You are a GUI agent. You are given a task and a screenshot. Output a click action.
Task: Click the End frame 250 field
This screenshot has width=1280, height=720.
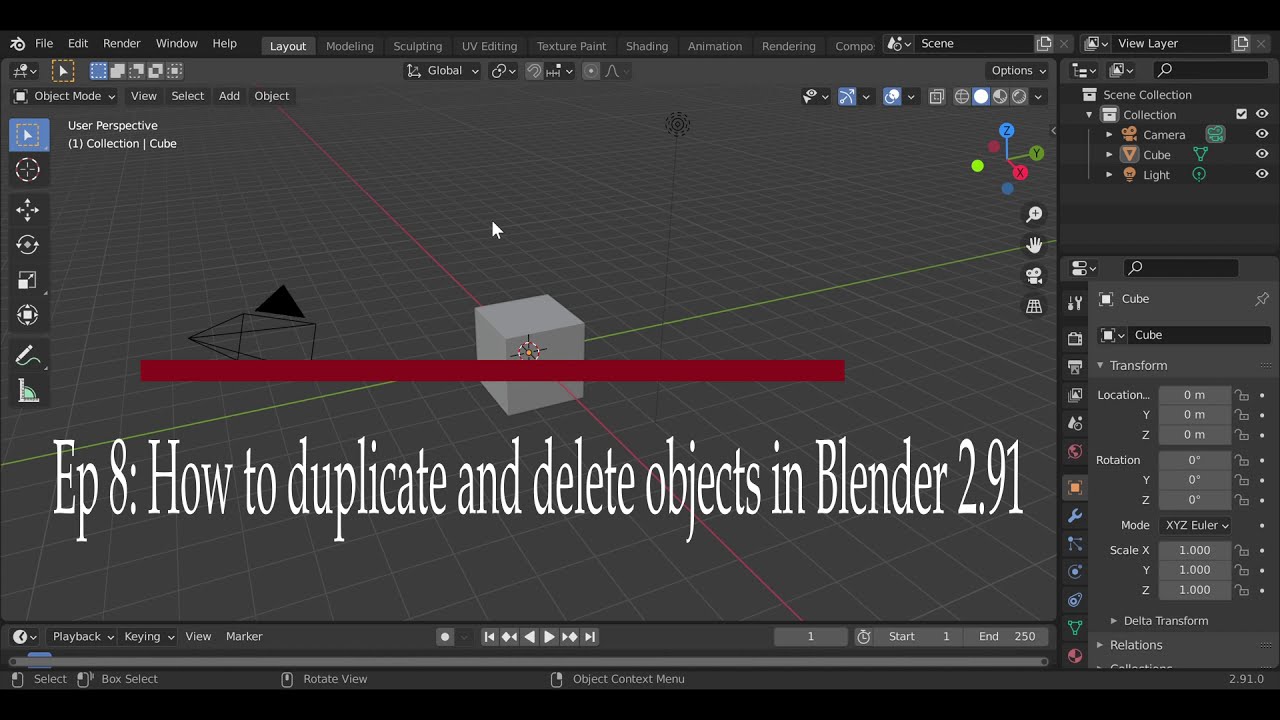click(x=1006, y=636)
